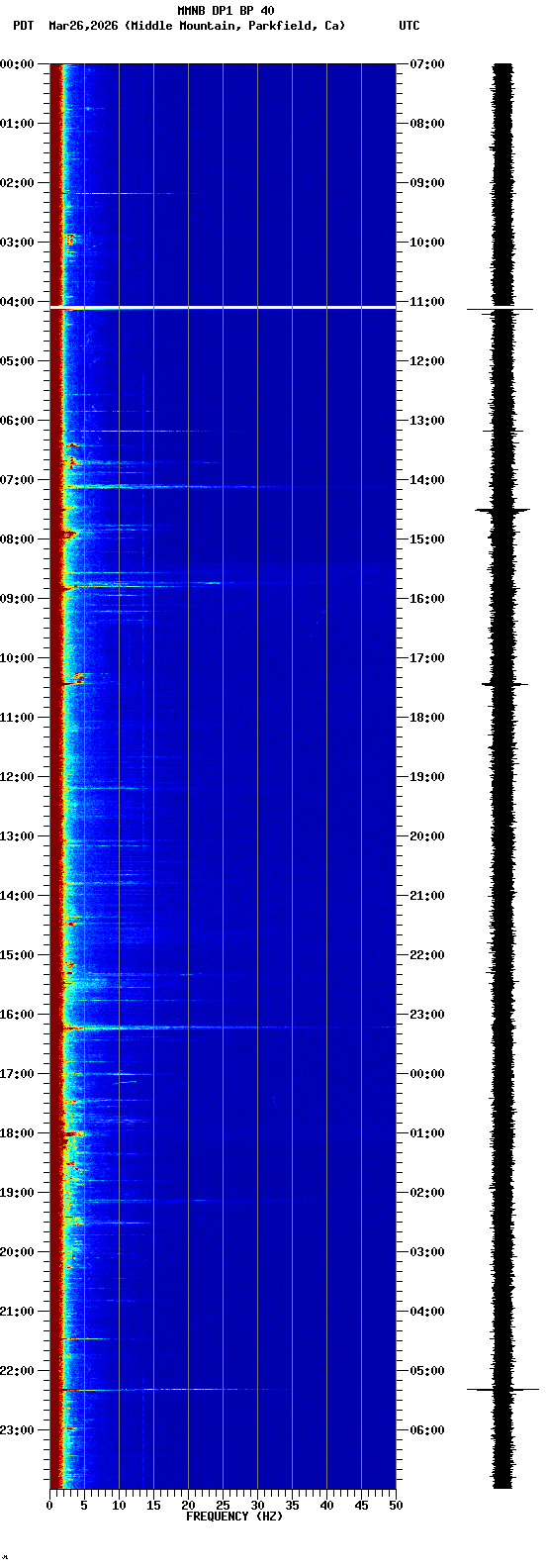Screen dimensions: 546x1568
Task: Click the seismogram spike near 07:30 PDT
Action: click(502, 510)
